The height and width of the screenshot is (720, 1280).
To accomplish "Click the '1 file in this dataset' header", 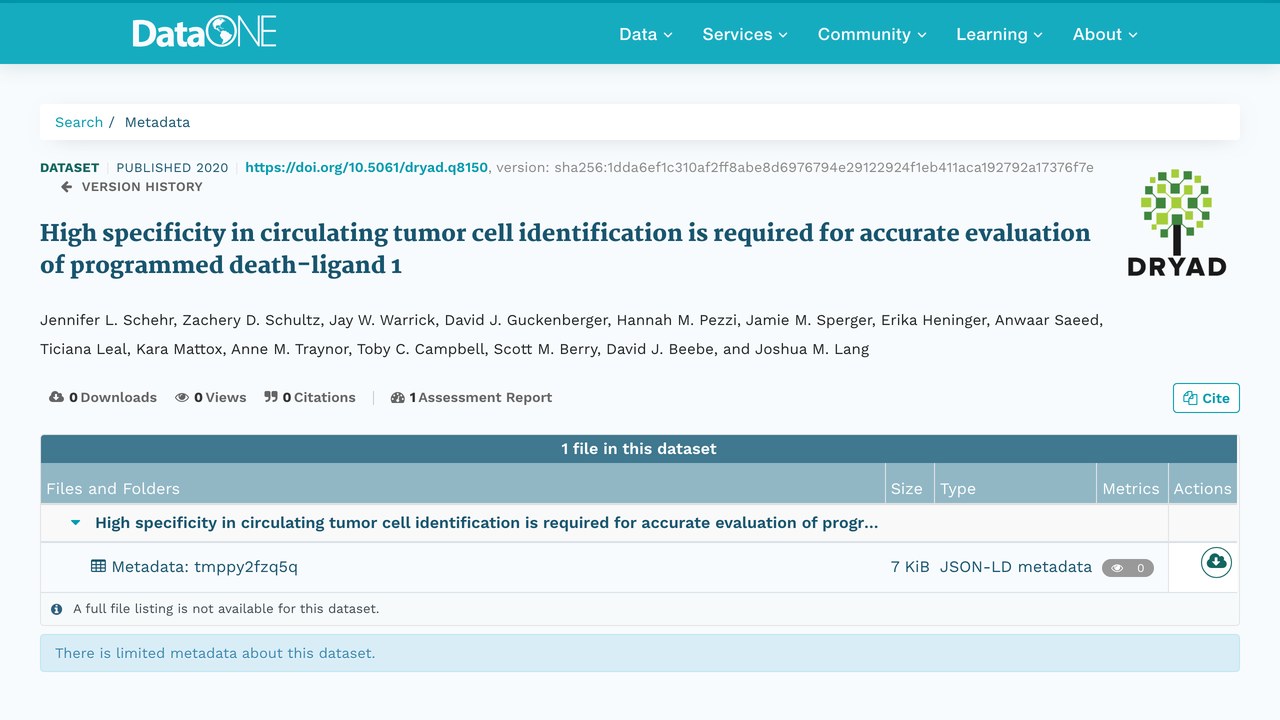I will pyautogui.click(x=639, y=449).
